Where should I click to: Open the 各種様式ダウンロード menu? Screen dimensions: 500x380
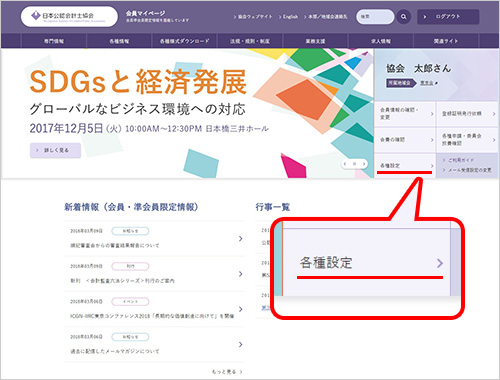[184, 41]
